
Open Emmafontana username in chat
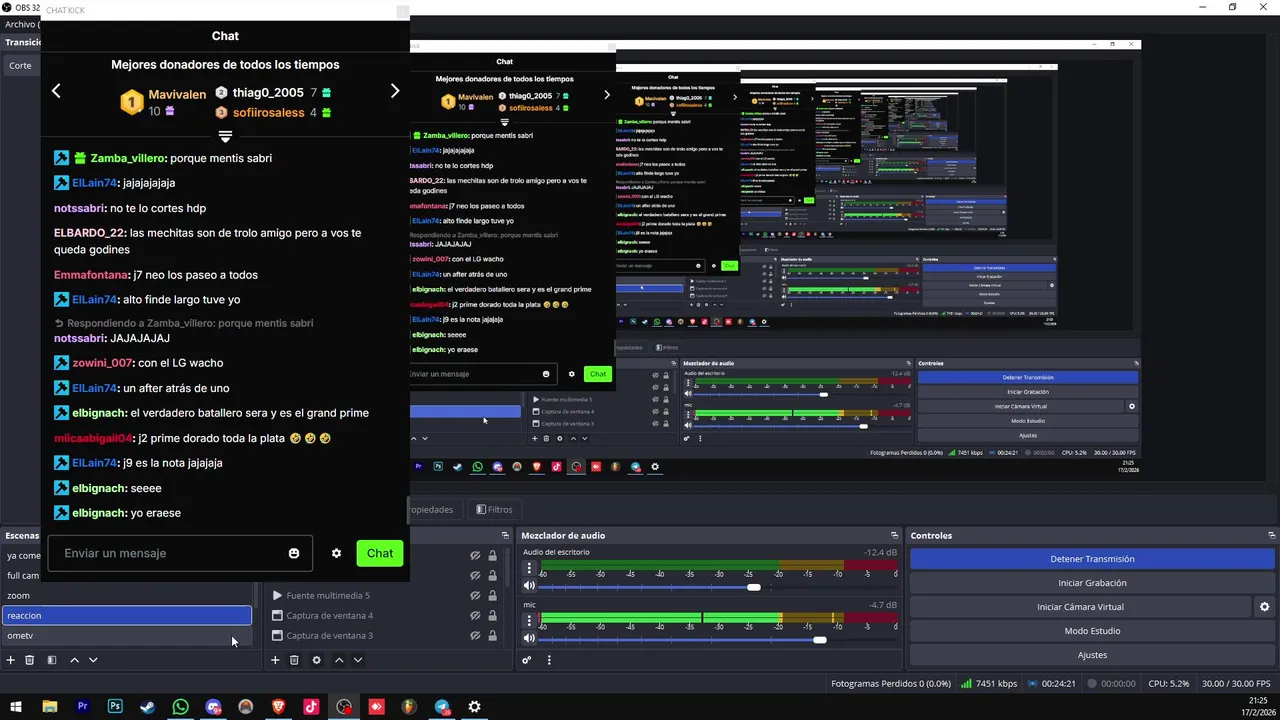(x=91, y=275)
